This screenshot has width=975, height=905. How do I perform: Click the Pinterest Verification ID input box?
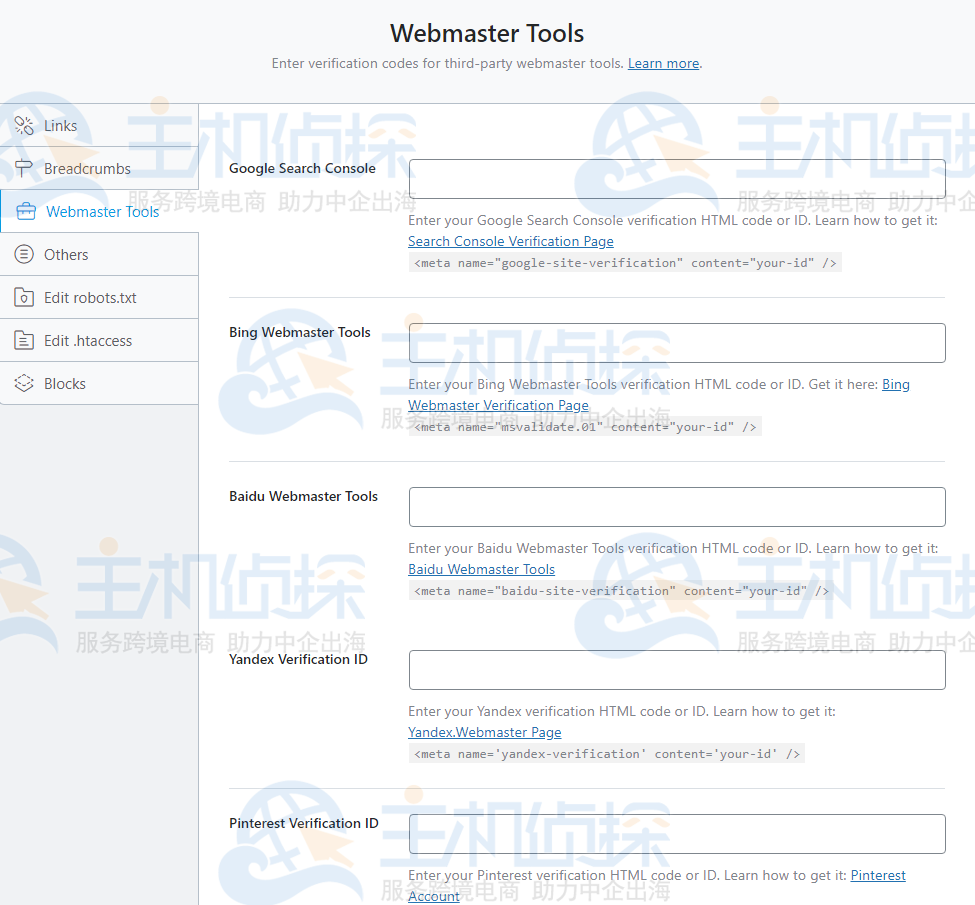click(x=677, y=834)
